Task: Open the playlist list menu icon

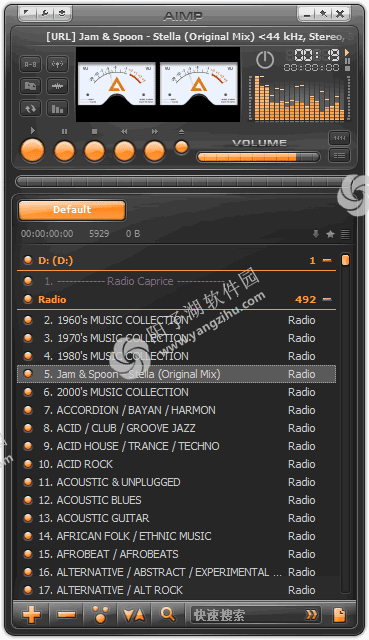Action: coord(345,234)
